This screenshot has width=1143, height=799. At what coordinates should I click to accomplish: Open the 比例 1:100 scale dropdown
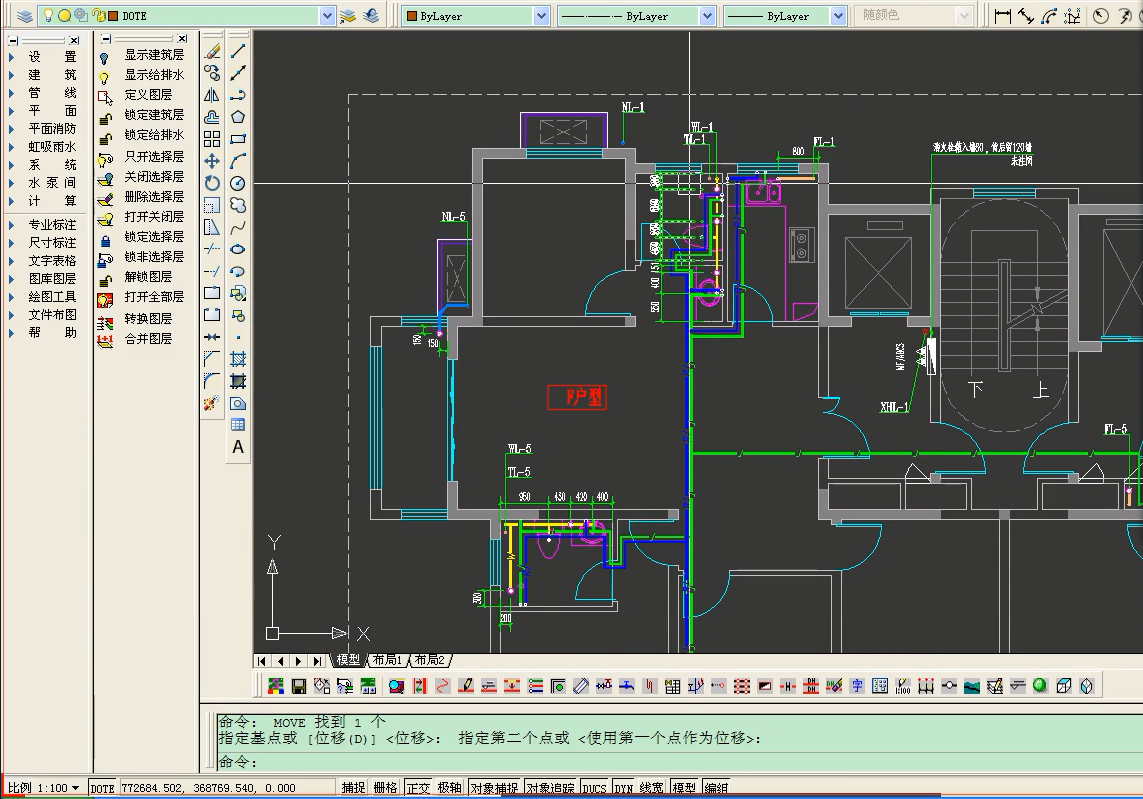point(44,787)
